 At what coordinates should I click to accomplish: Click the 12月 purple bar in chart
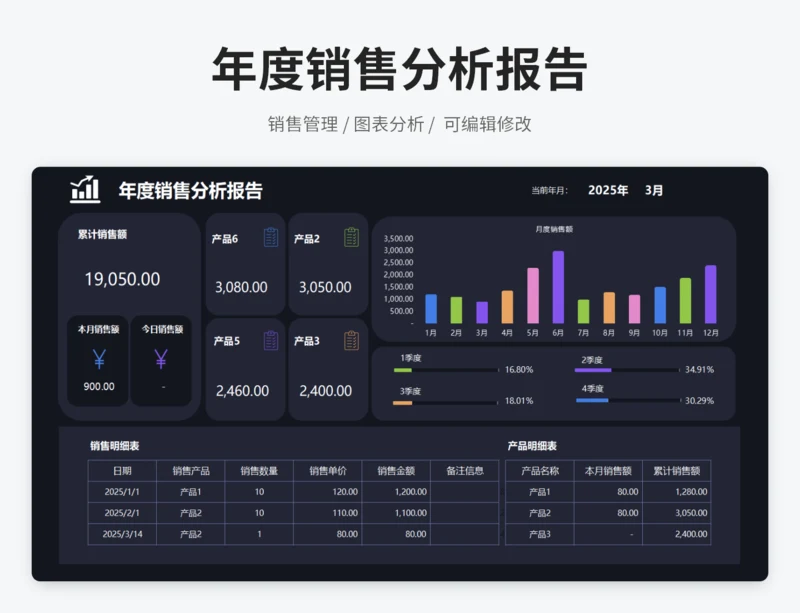711,294
